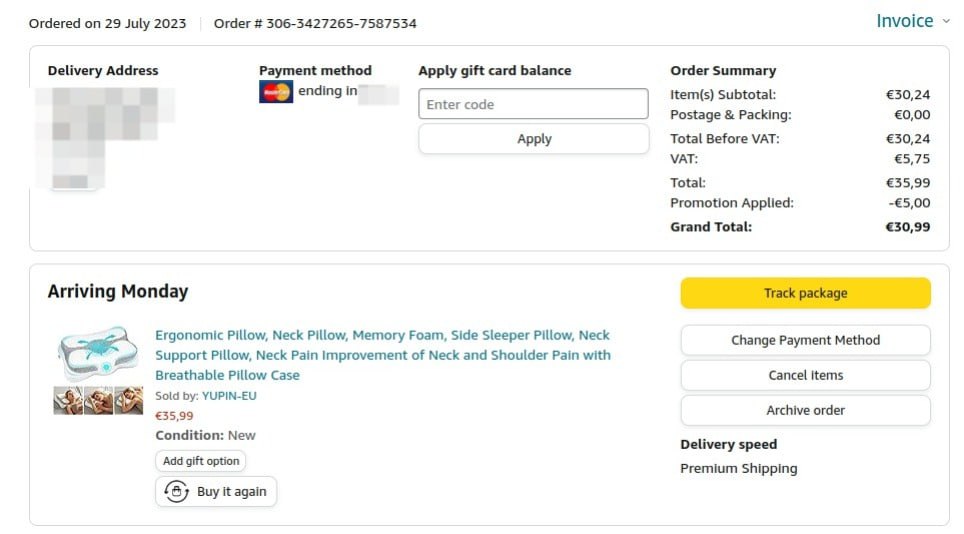Click Cancel items
Image resolution: width=964 pixels, height=534 pixels.
[805, 375]
